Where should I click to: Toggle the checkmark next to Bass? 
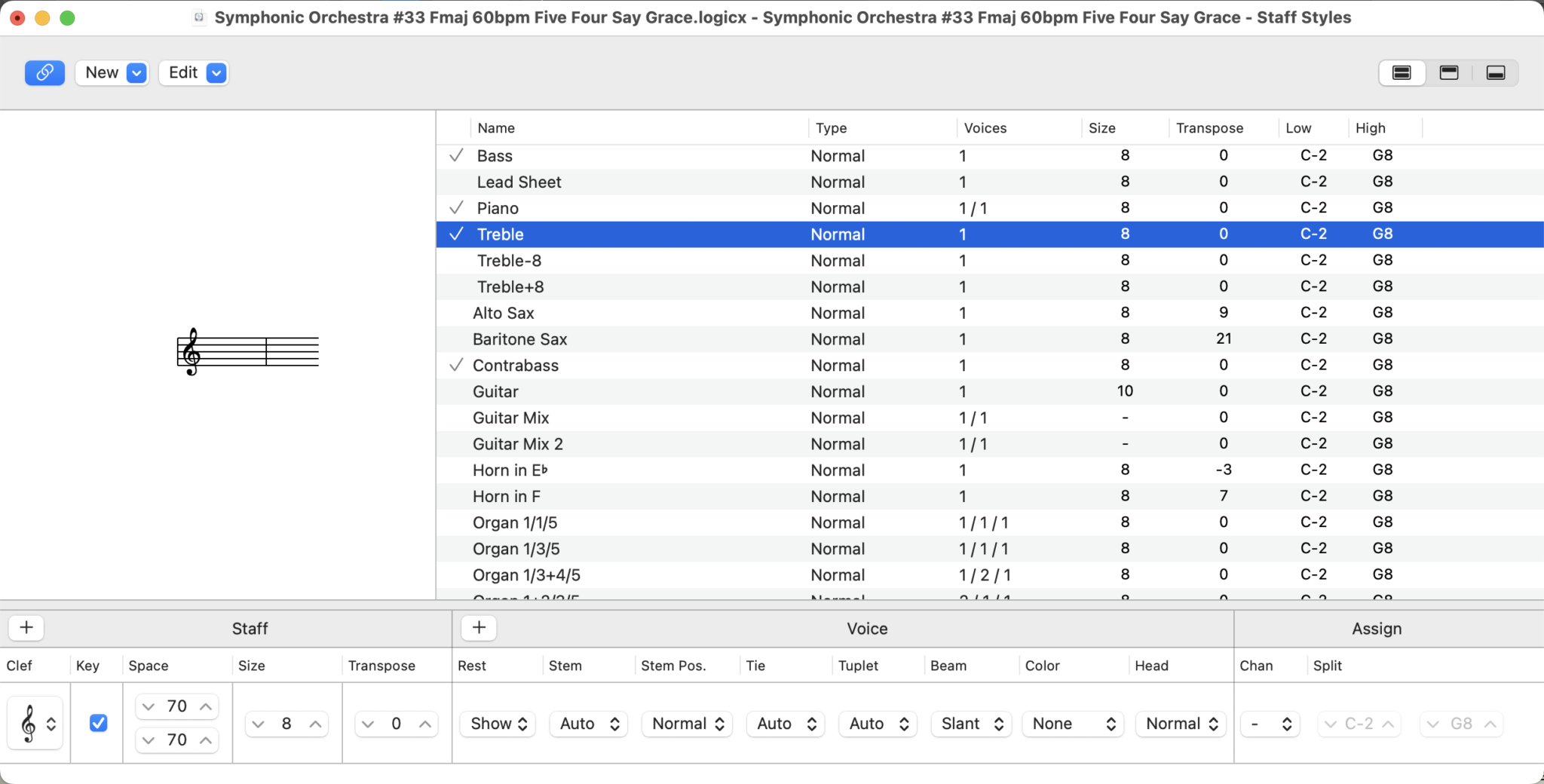click(x=455, y=155)
